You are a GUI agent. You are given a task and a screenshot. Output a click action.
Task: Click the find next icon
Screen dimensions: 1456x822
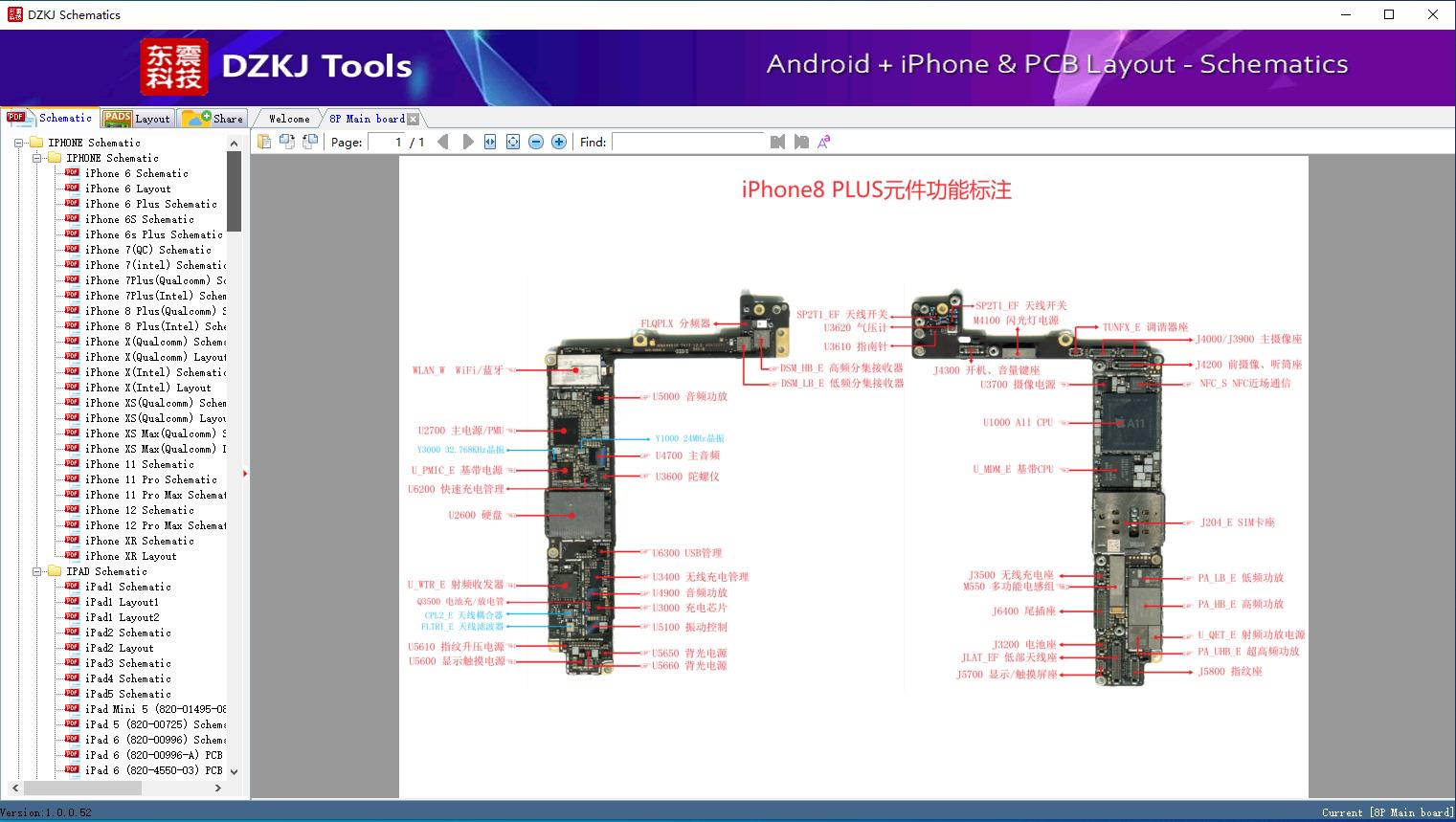(x=800, y=142)
